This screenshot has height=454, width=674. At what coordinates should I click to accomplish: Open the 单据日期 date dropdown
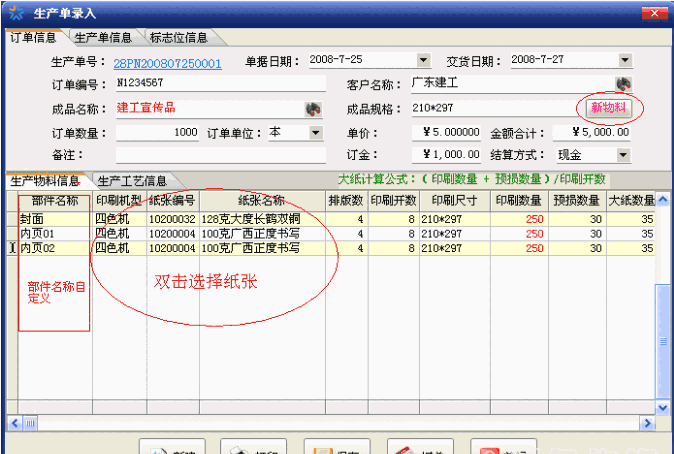pyautogui.click(x=423, y=60)
